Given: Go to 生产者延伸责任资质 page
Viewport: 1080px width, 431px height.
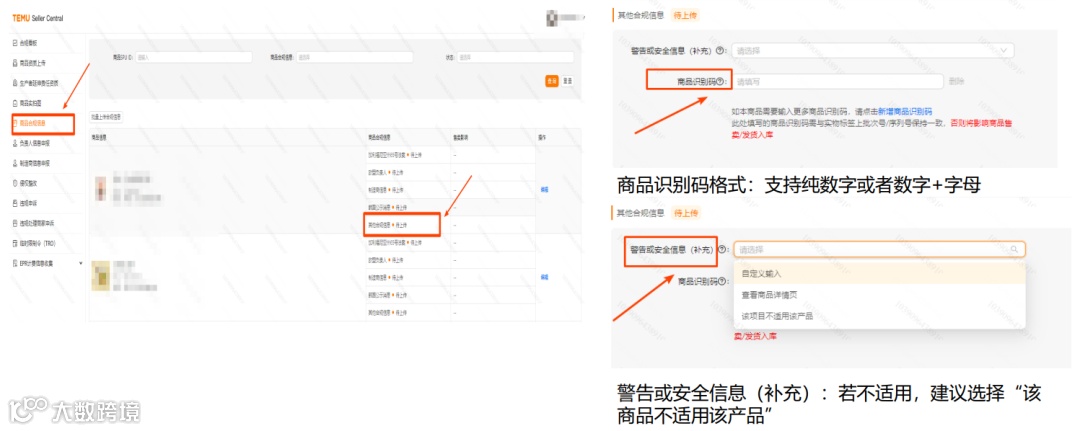Looking at the screenshot, I should [41, 83].
